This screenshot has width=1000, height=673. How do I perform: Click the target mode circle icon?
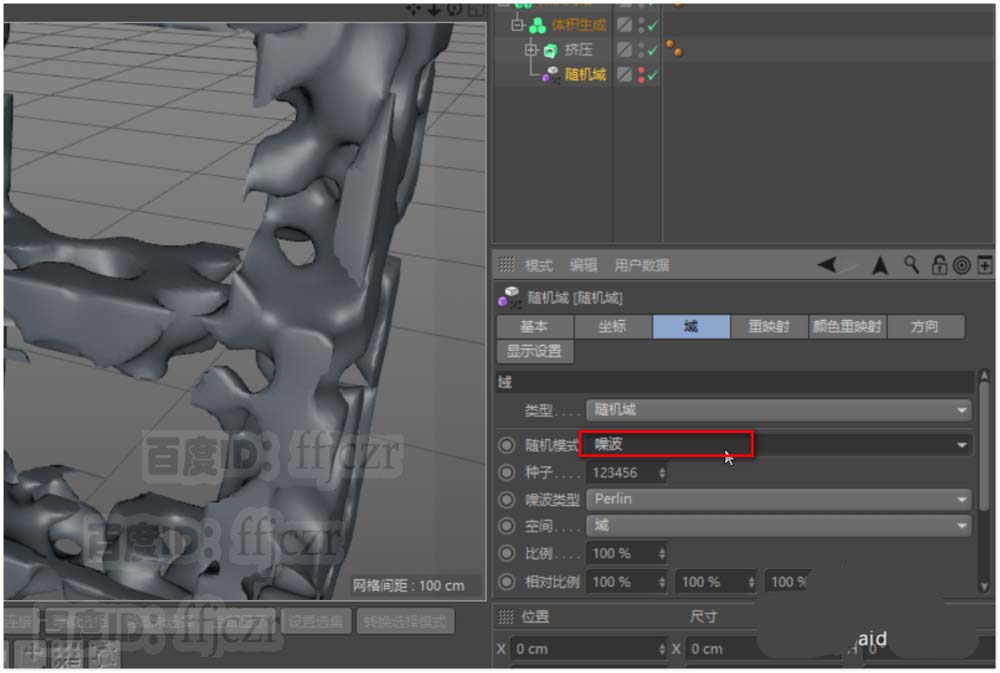[962, 265]
